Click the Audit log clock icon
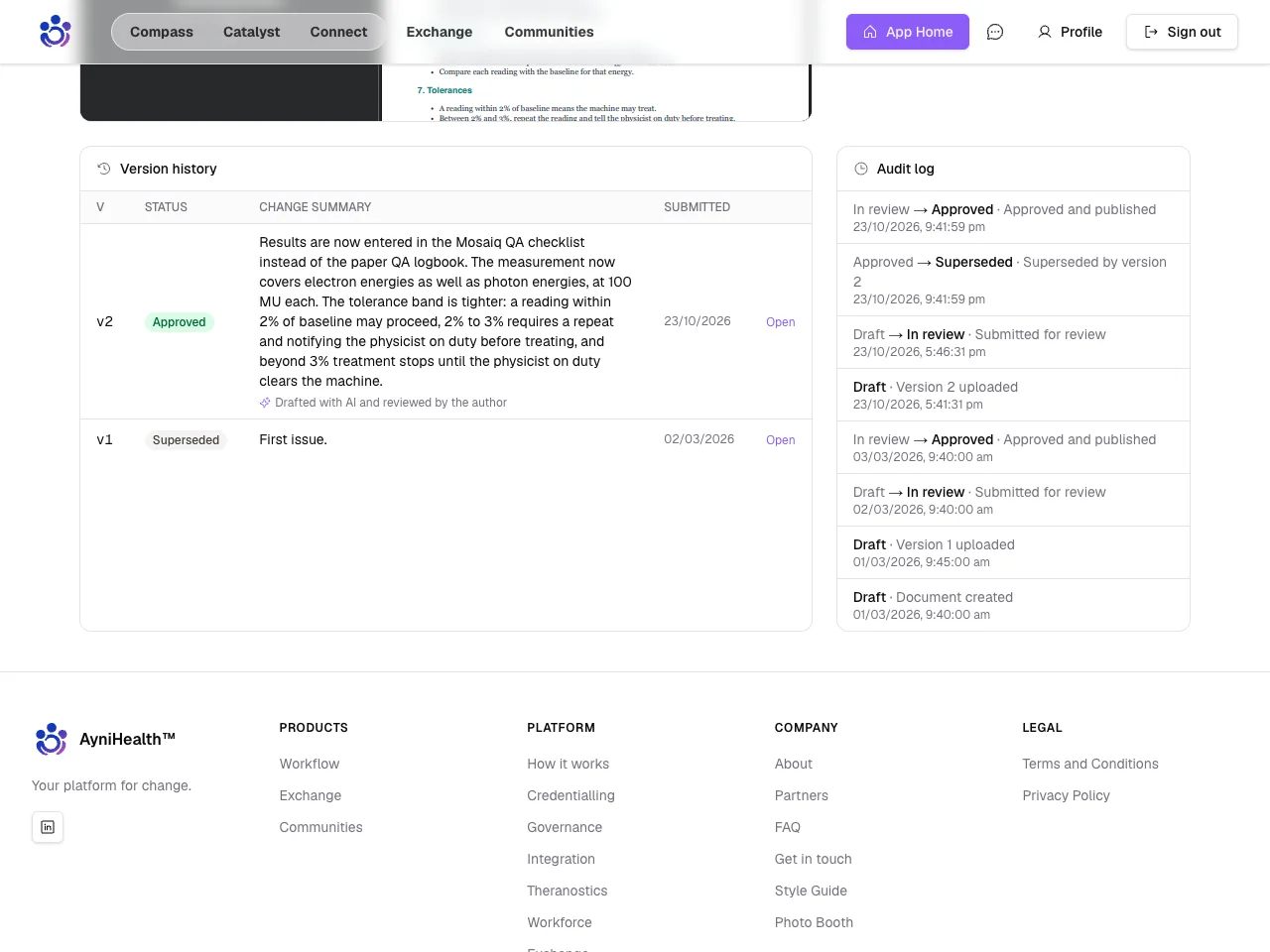The height and width of the screenshot is (952, 1270). pyautogui.click(x=861, y=169)
